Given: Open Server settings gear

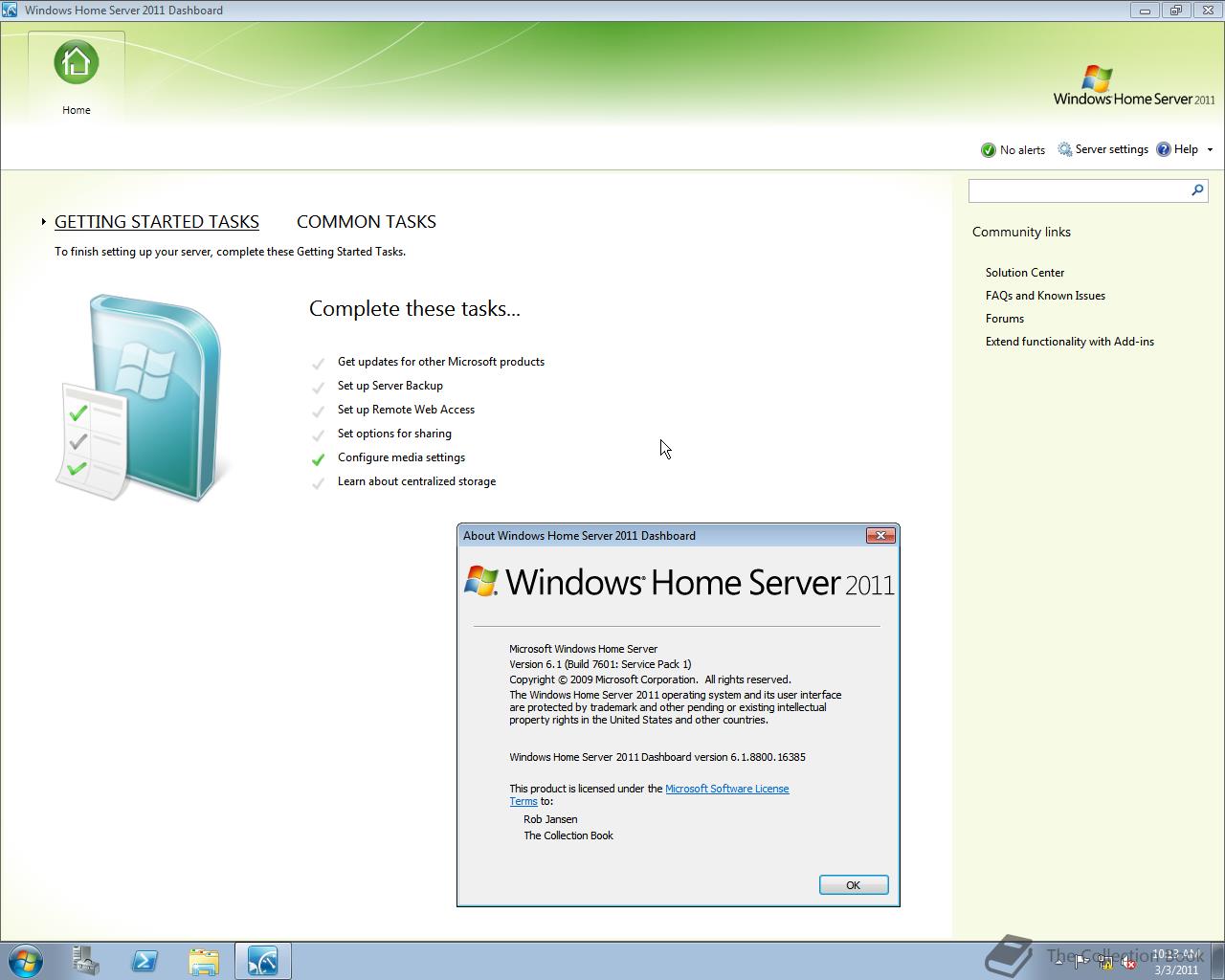Looking at the screenshot, I should pyautogui.click(x=1065, y=149).
